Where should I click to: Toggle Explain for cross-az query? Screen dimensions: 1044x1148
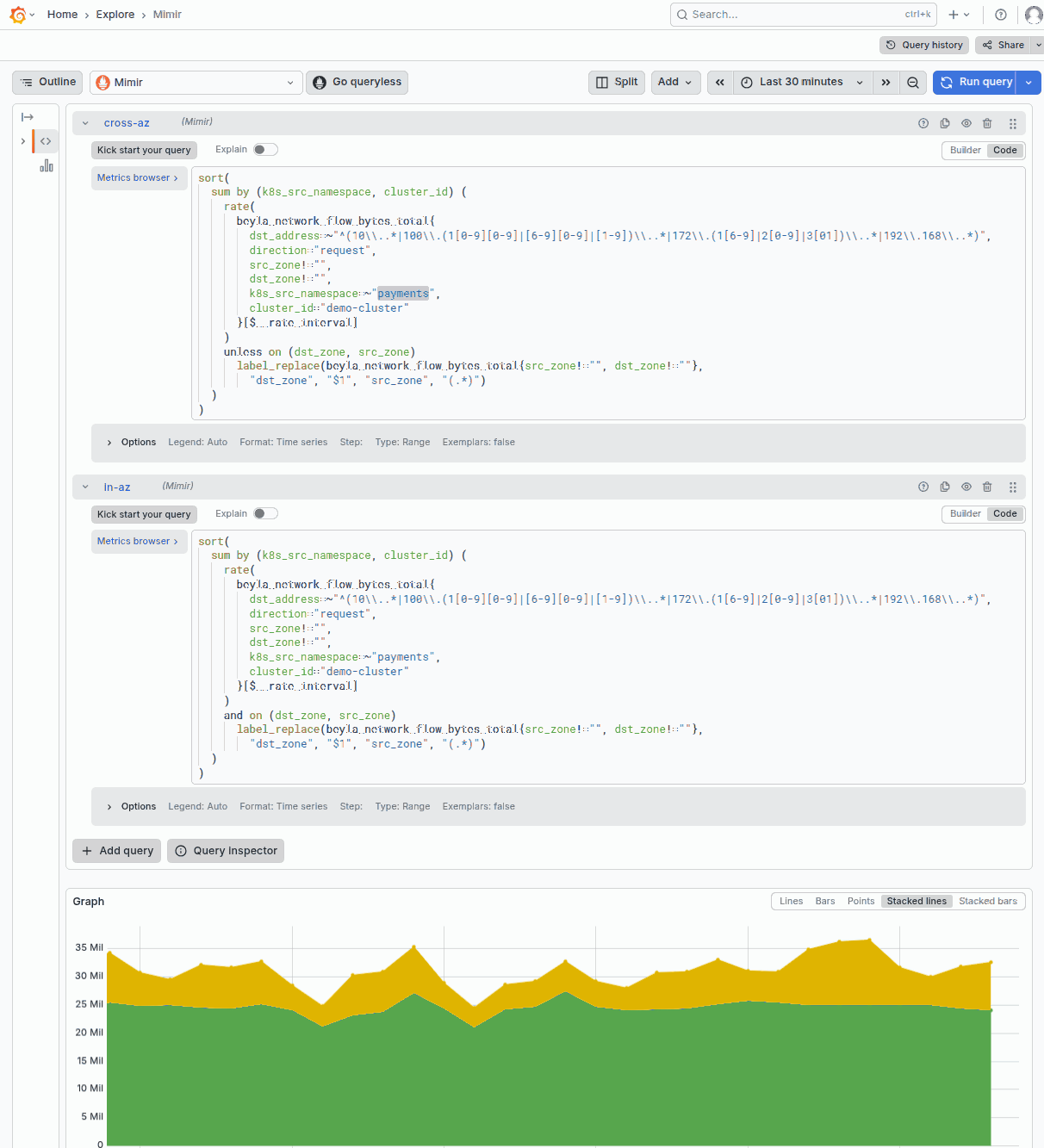click(x=265, y=150)
